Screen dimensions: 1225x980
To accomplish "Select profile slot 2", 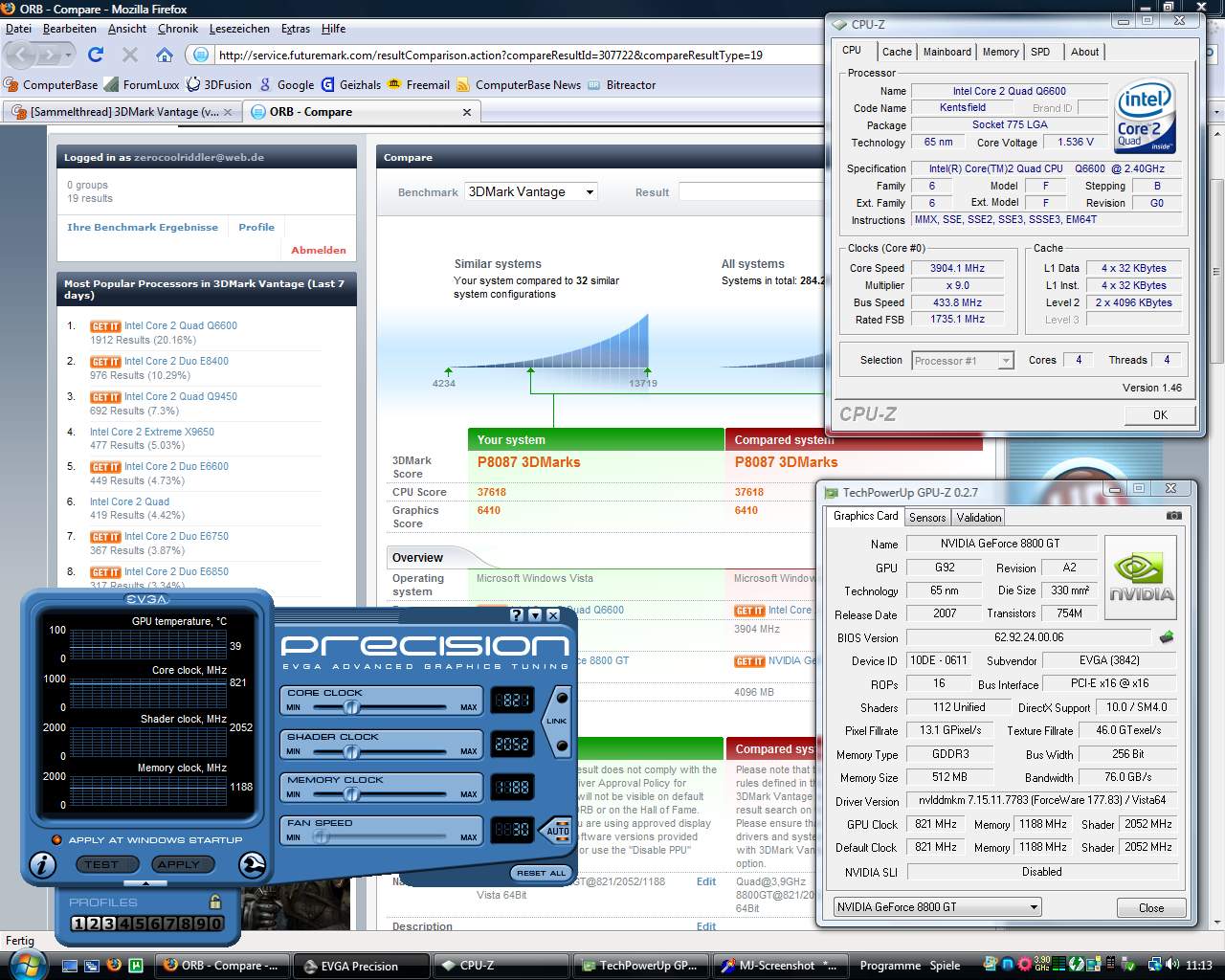I will [94, 924].
